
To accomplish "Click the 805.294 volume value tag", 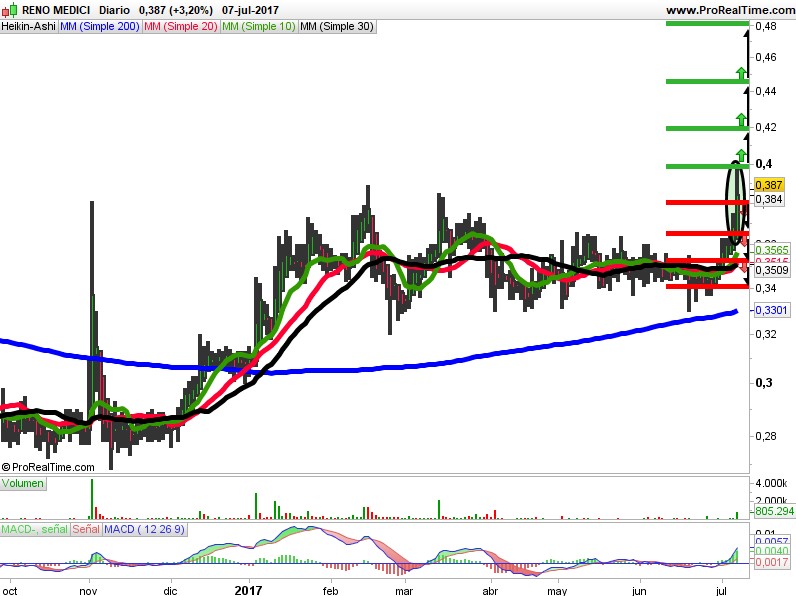I will point(774,511).
